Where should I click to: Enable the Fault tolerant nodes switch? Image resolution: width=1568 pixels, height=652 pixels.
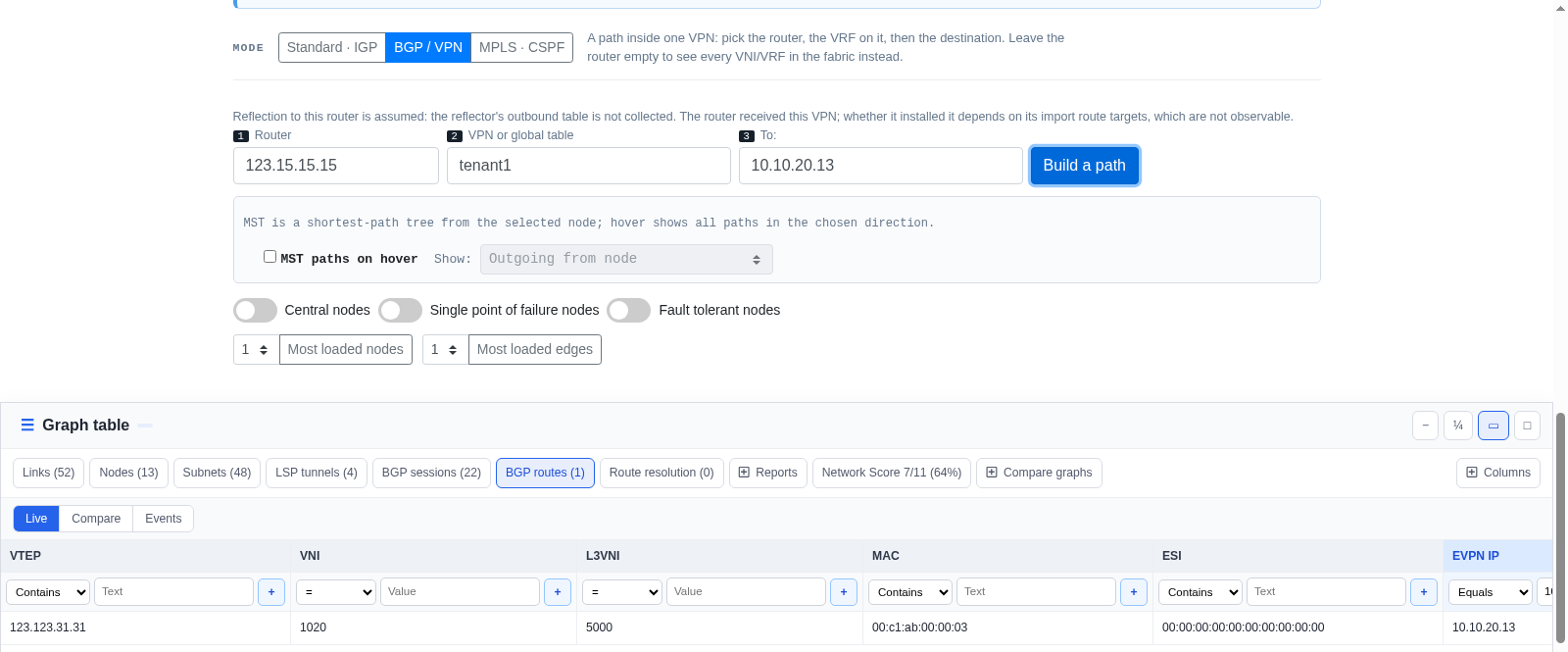[628, 310]
